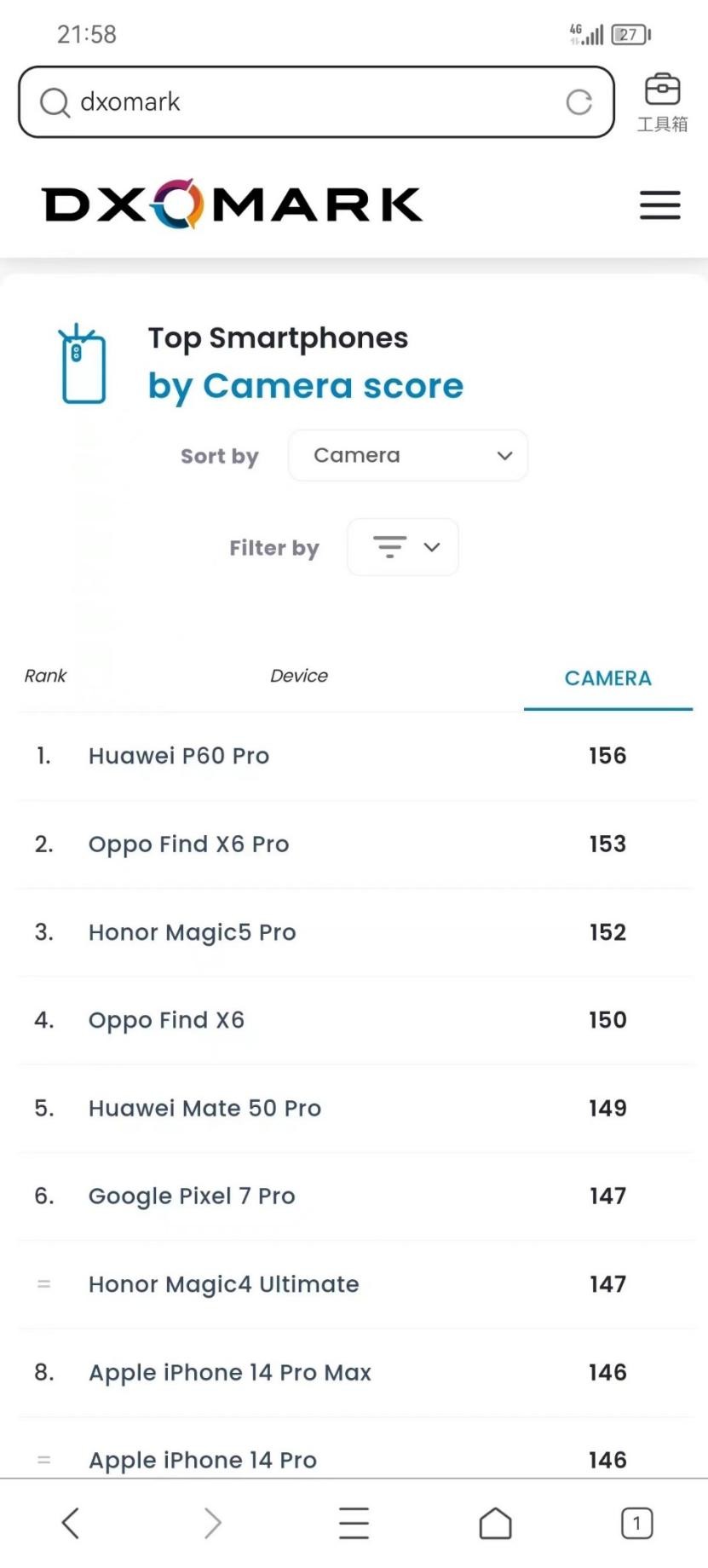Expand the Filter by dropdown
The width and height of the screenshot is (708, 1568).
click(403, 547)
